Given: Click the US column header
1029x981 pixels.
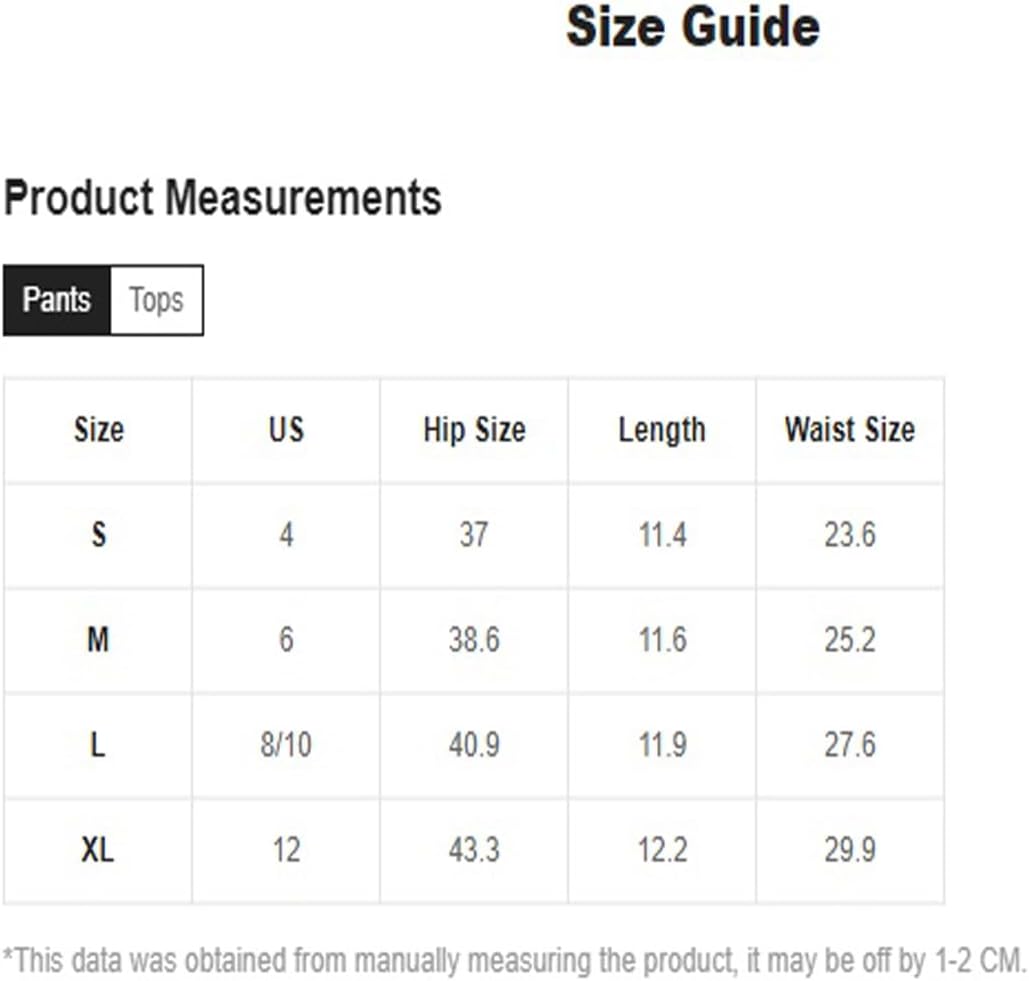Looking at the screenshot, I should click(x=286, y=430).
